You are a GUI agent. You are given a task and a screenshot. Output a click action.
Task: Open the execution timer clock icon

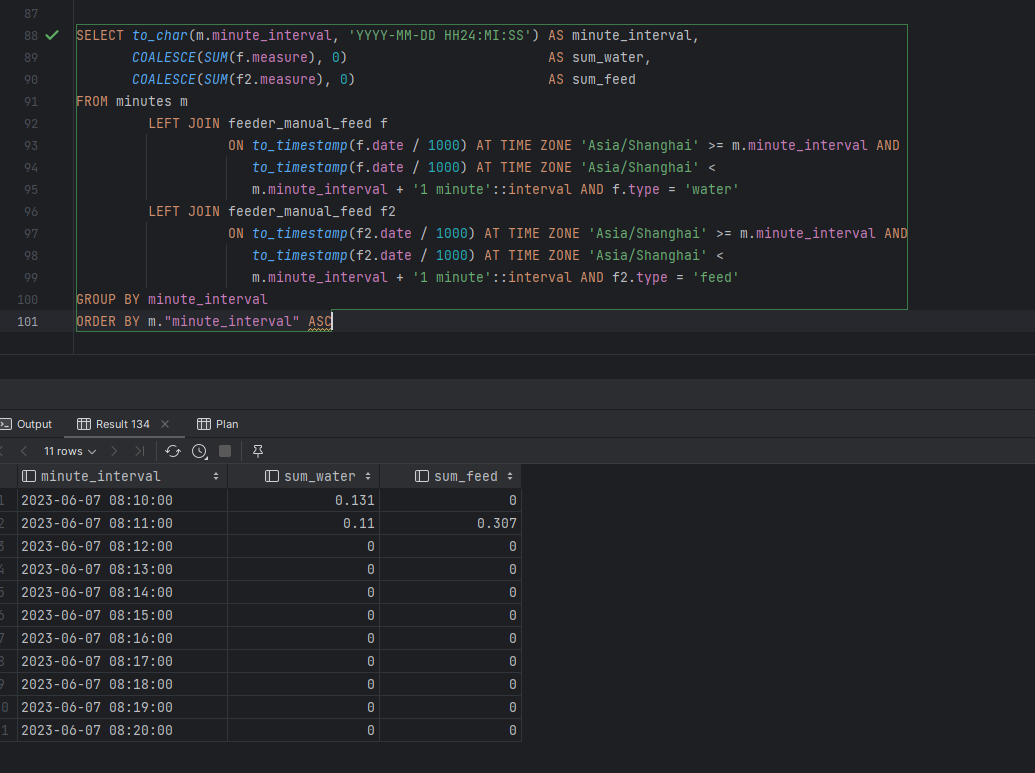tap(197, 451)
